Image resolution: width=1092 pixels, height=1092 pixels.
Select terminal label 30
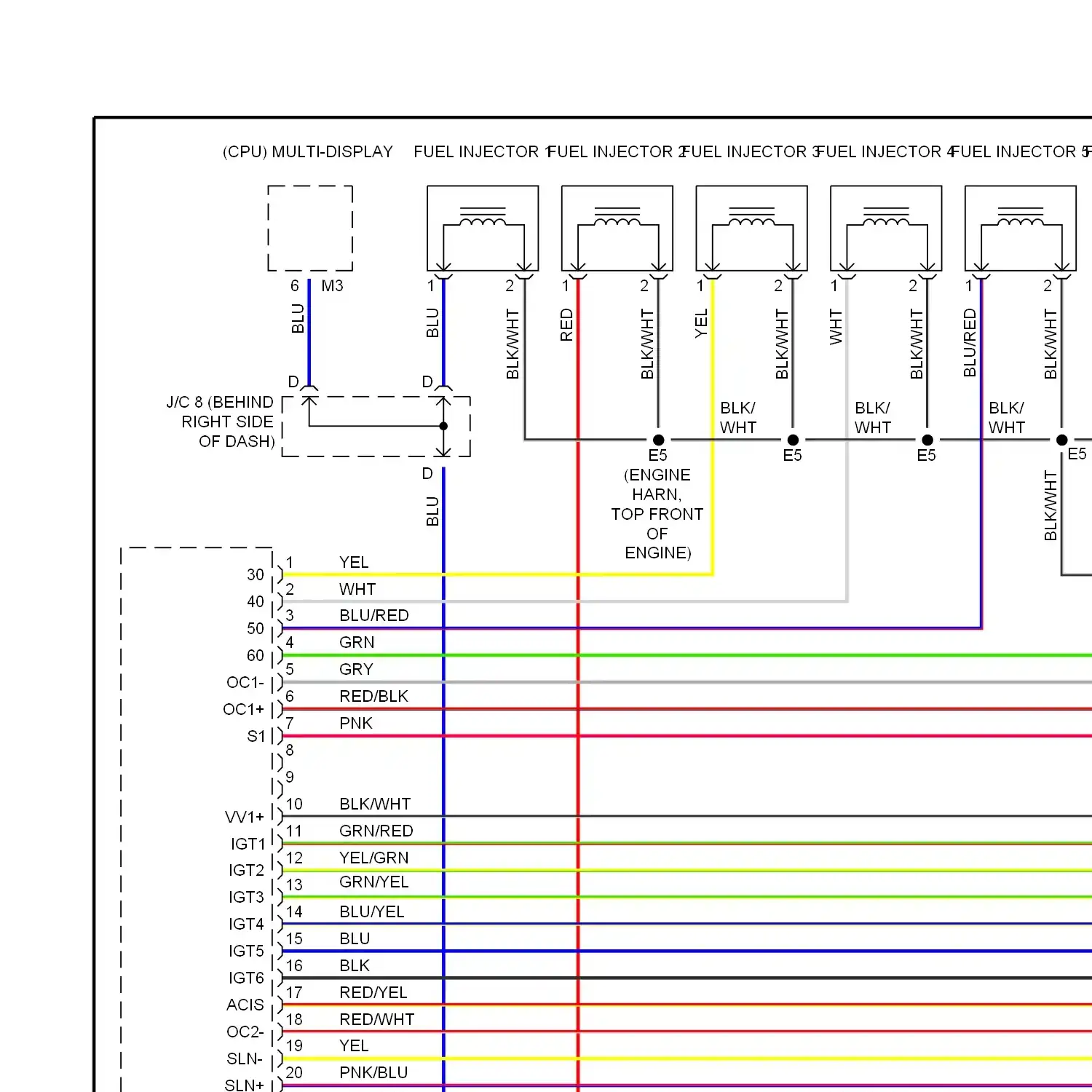pyautogui.click(x=256, y=574)
